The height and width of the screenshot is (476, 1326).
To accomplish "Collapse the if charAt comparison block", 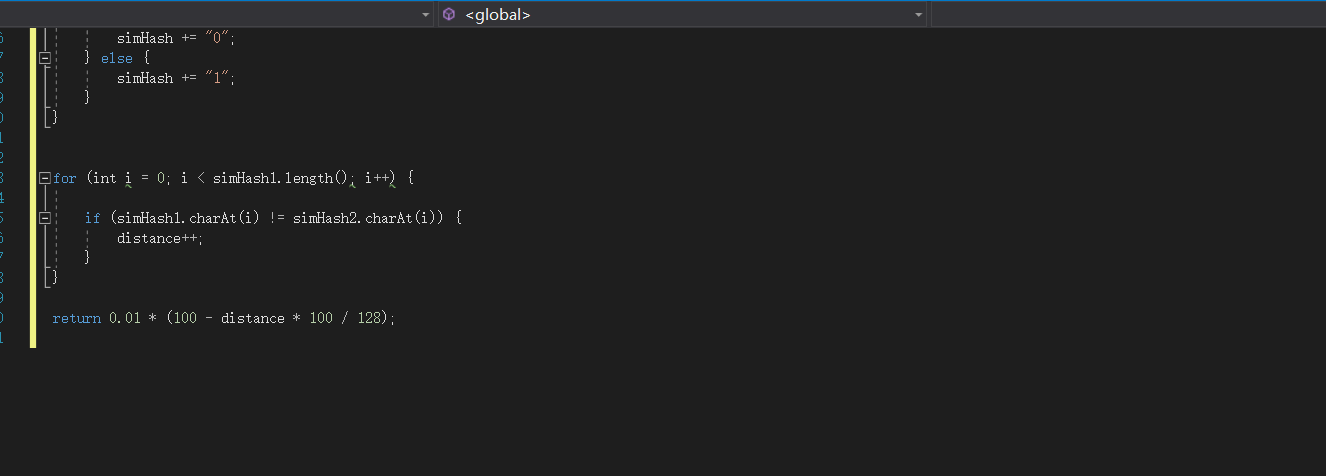I will coord(44,218).
